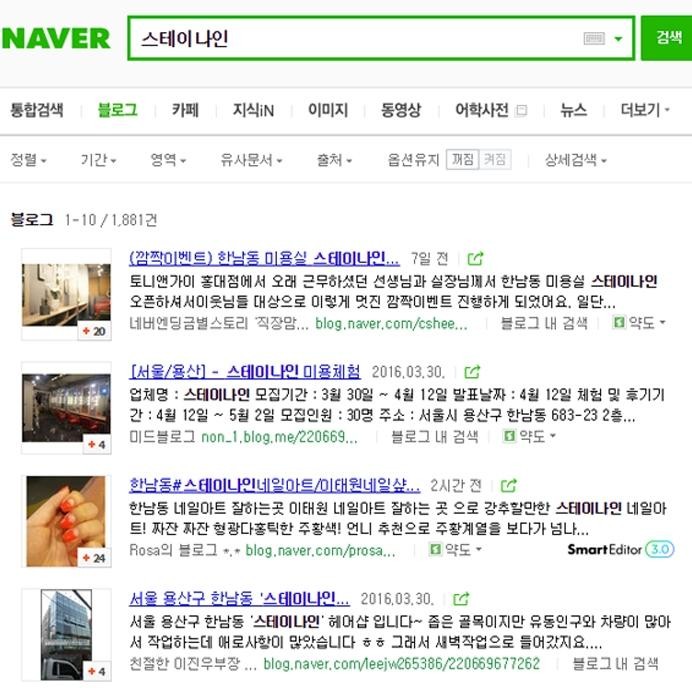Click the 약도 map icon in Rosa의 블로그 result
The height and width of the screenshot is (692, 692).
tap(435, 549)
